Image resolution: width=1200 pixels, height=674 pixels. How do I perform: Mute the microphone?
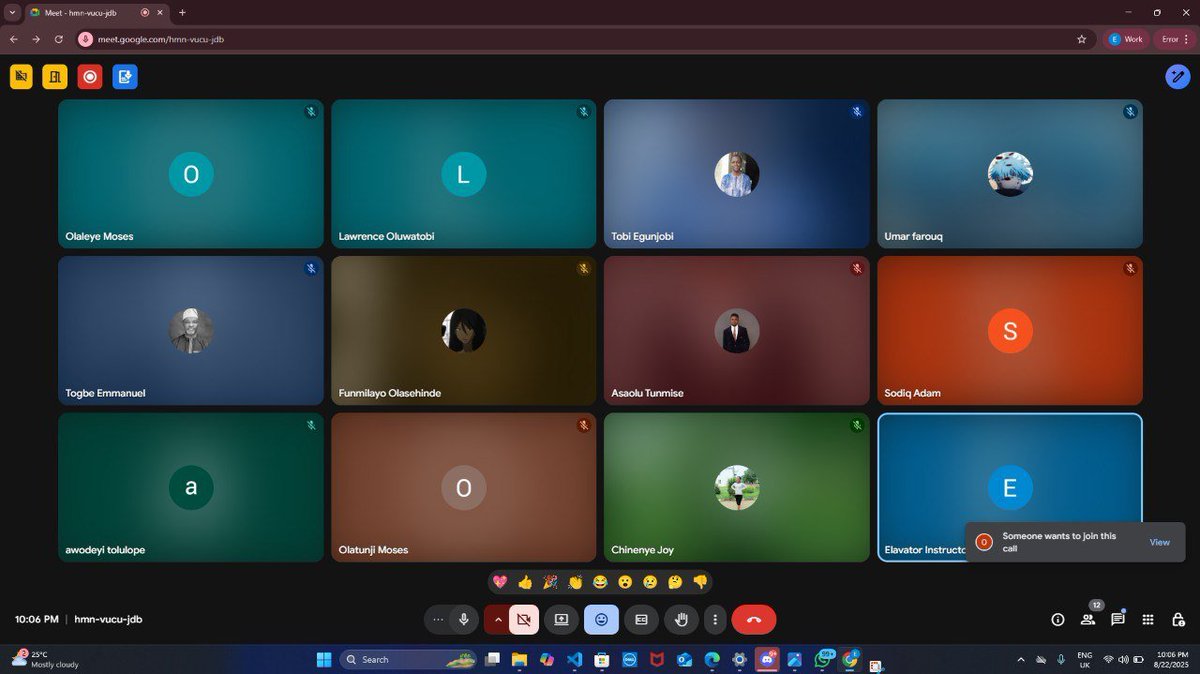(464, 619)
